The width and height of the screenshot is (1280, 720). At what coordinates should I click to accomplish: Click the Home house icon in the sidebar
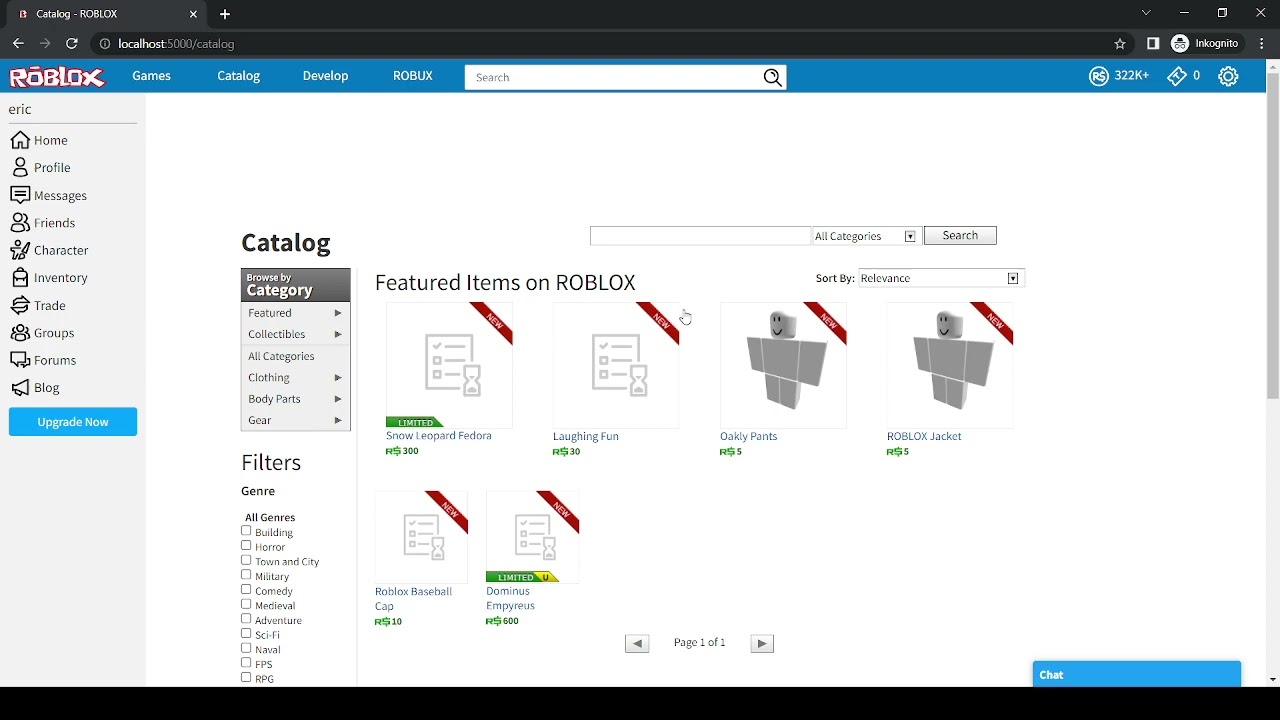click(20, 140)
